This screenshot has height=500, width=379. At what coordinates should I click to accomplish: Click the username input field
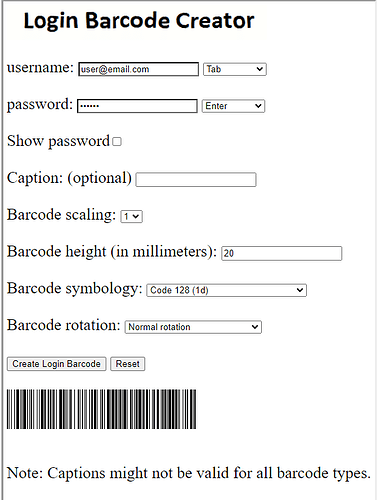coord(138,69)
